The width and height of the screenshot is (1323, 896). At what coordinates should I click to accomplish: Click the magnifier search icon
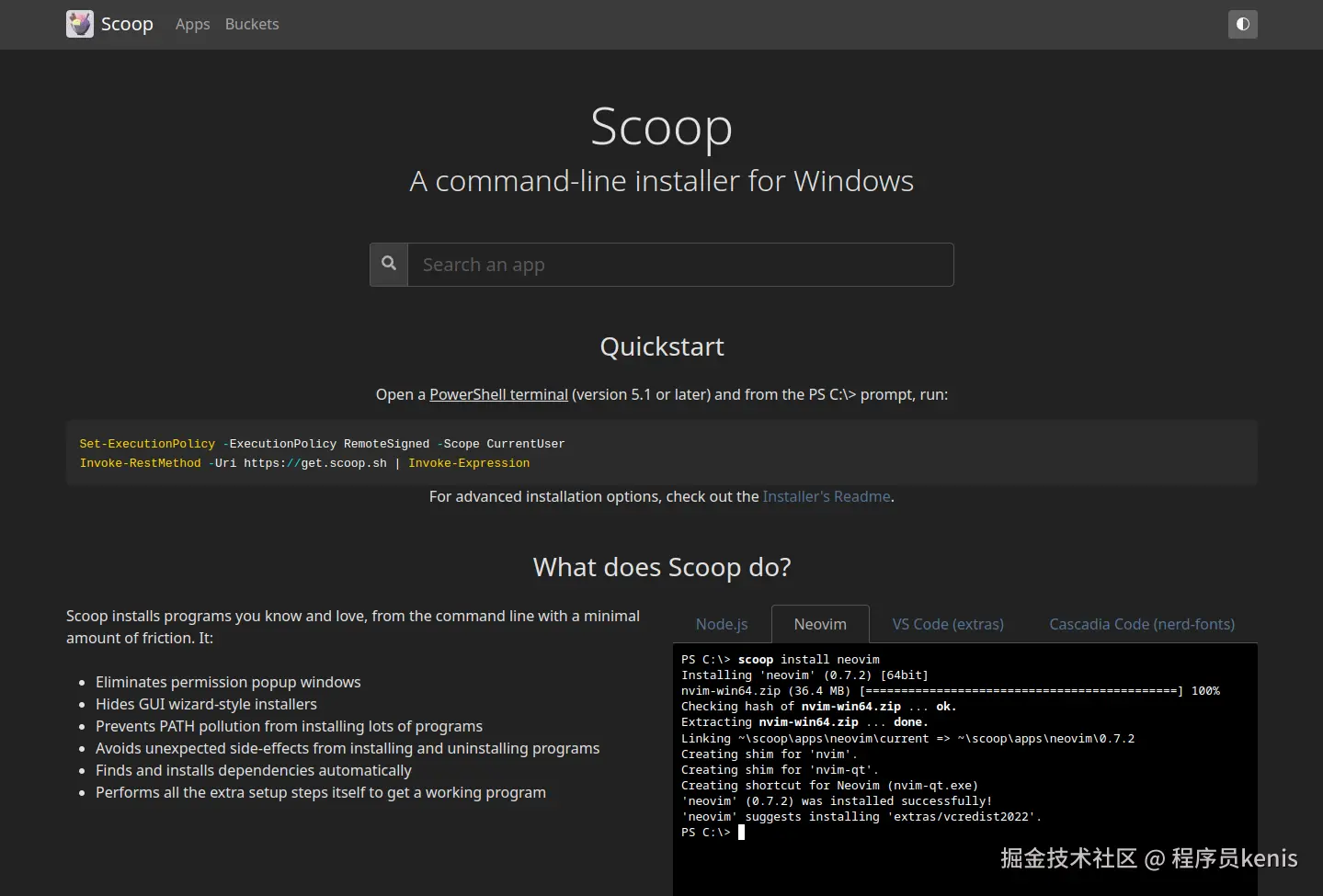click(x=389, y=264)
